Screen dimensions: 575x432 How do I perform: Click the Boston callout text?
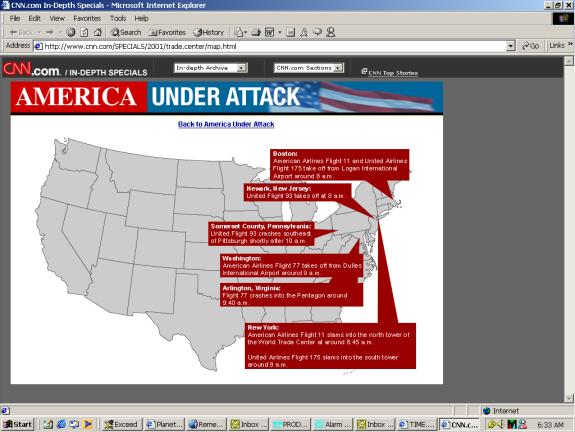tap(340, 165)
